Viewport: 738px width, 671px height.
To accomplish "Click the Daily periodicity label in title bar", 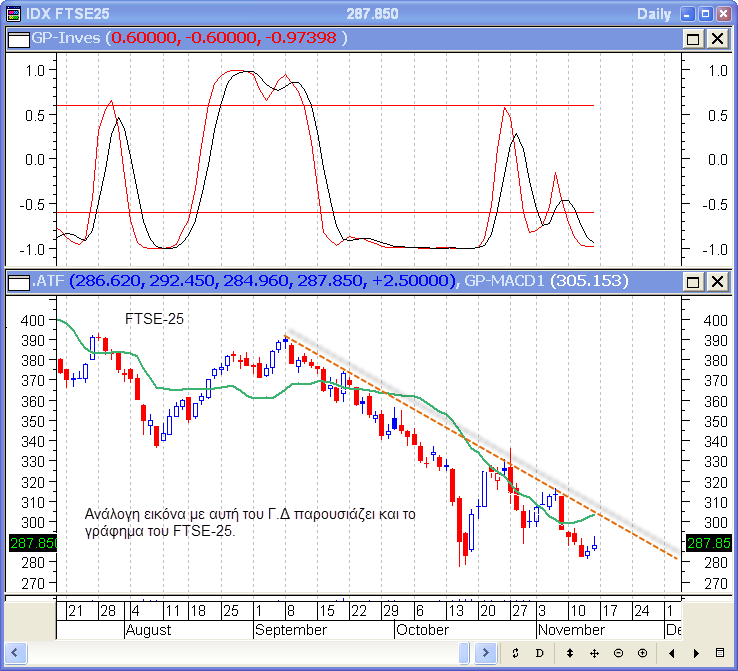I will [654, 13].
